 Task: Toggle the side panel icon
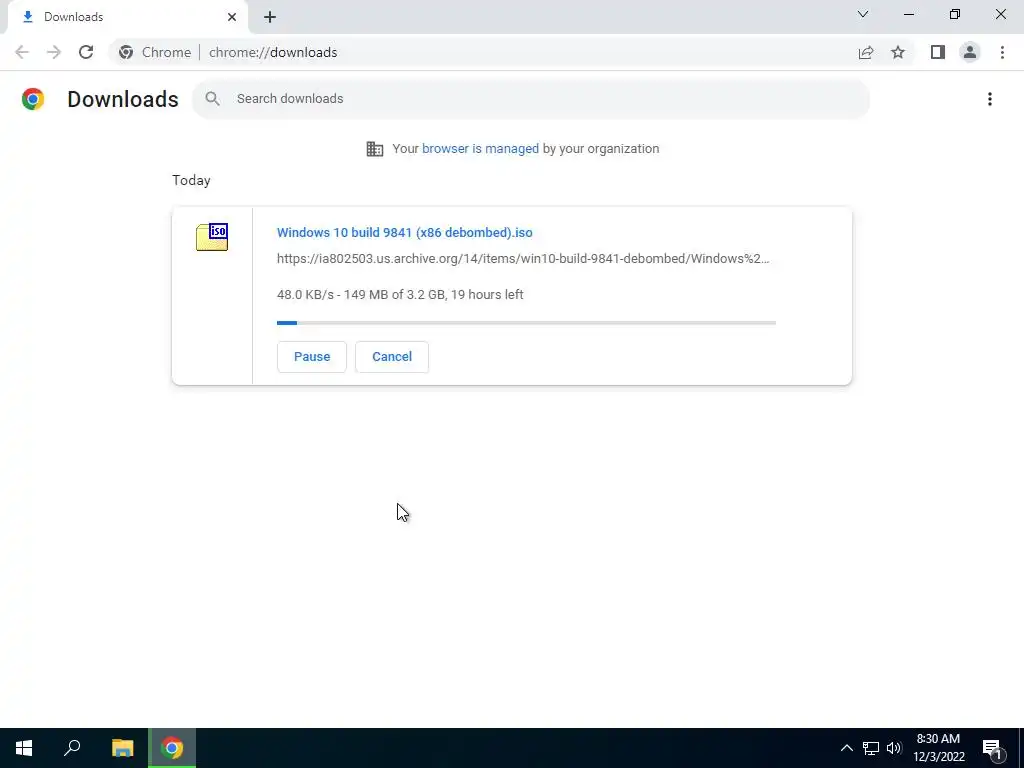[x=938, y=52]
